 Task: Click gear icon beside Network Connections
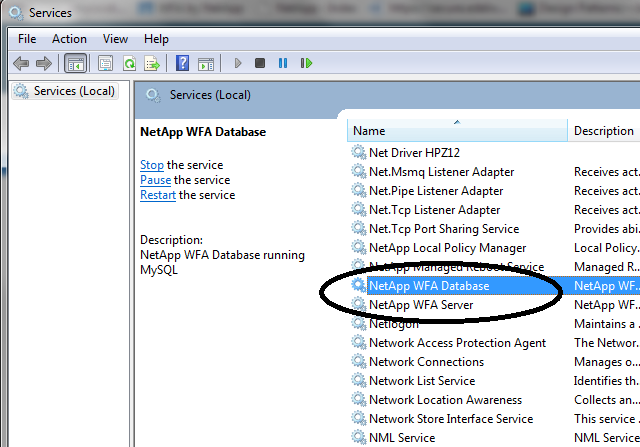point(359,361)
